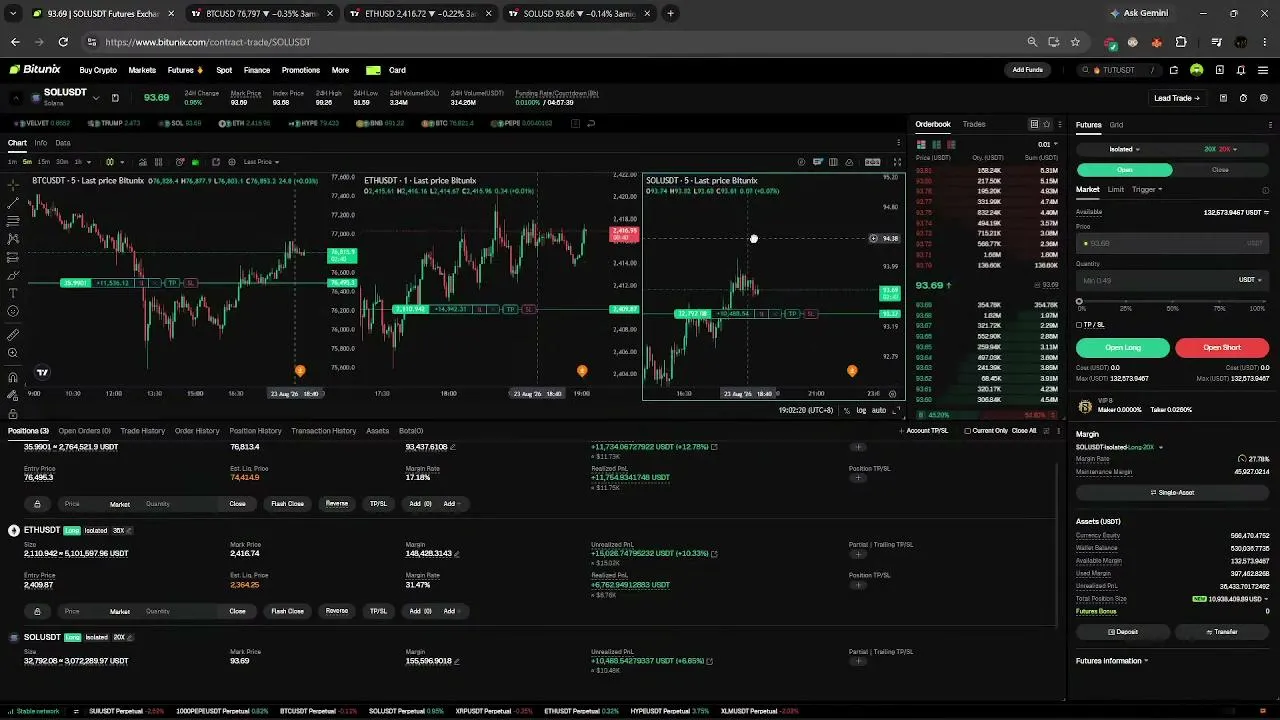Switch order mode to Open
Screen dimensions: 1280x720
tap(1125, 170)
